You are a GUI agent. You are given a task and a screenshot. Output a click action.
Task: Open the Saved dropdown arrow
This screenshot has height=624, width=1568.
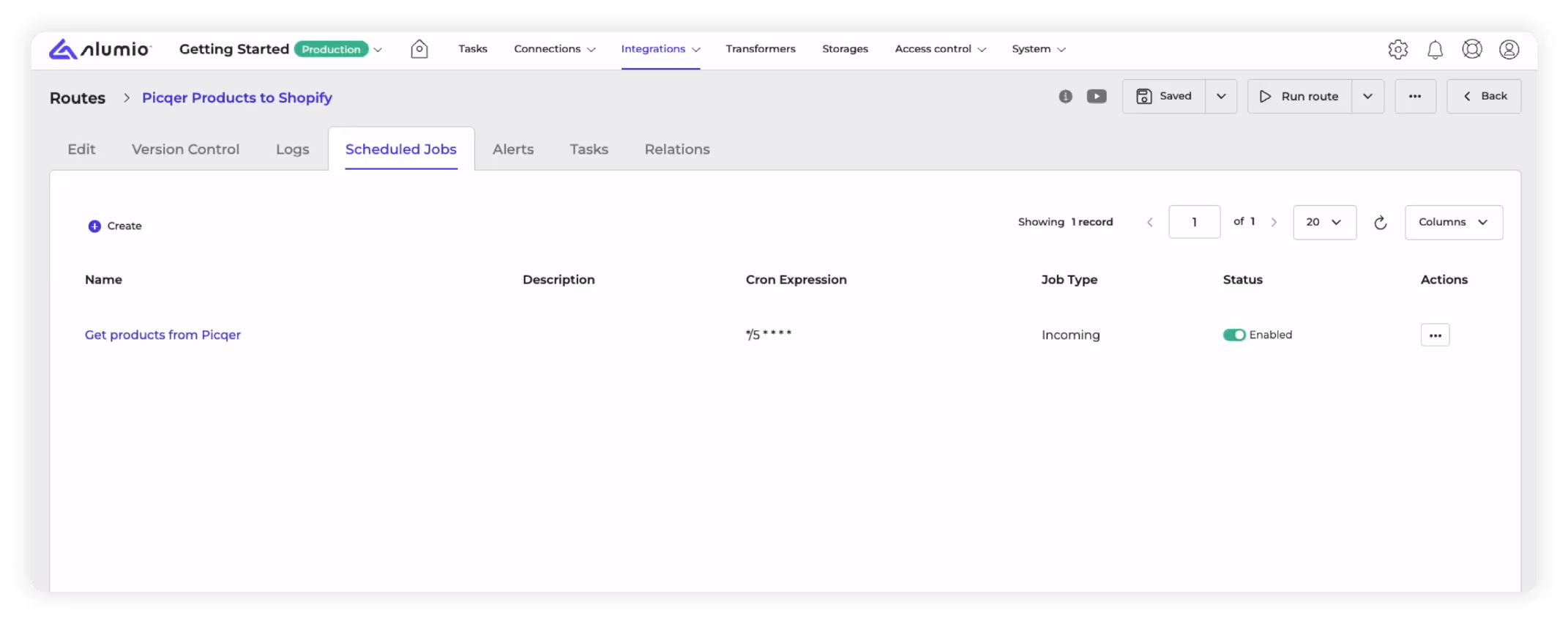tap(1221, 96)
